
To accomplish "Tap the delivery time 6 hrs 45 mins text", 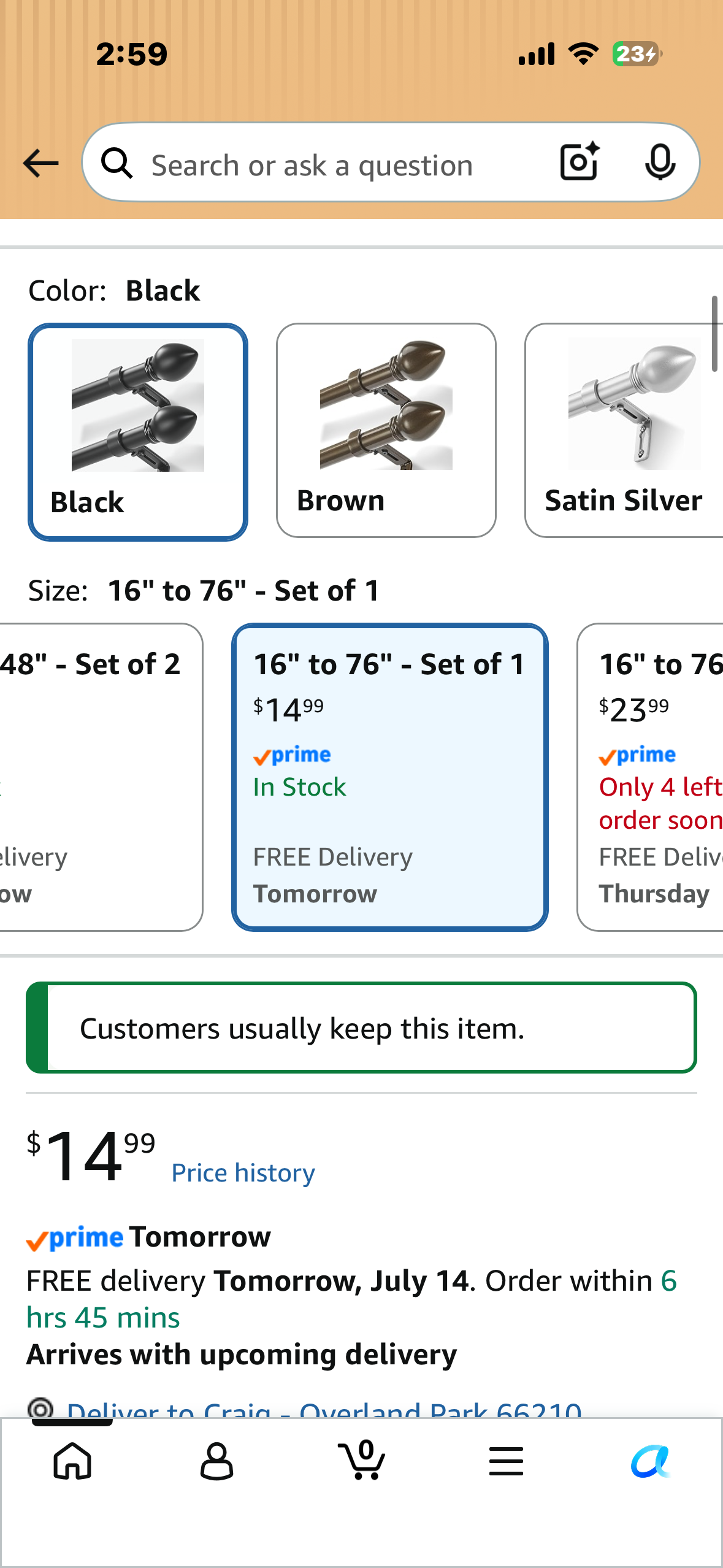I will tap(351, 1299).
